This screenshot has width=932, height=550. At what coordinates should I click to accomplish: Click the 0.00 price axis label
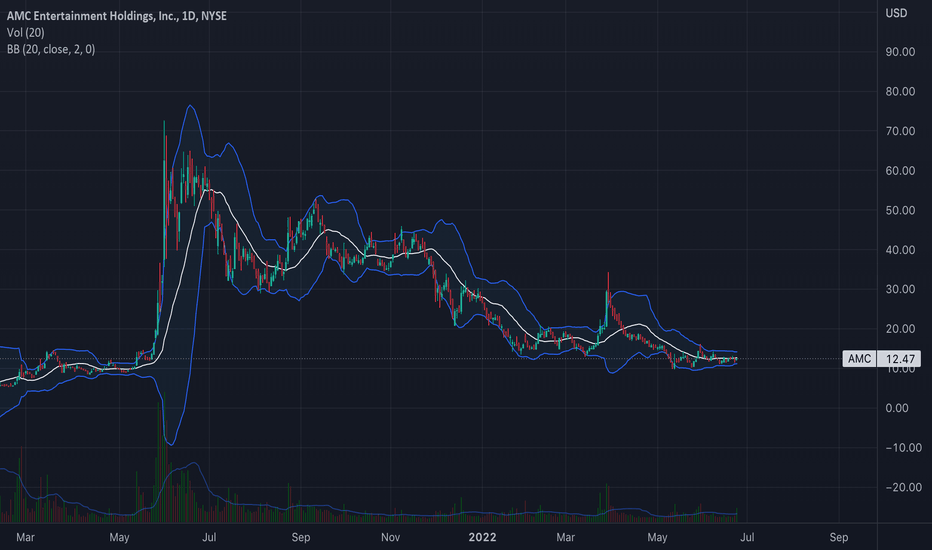[x=897, y=408]
